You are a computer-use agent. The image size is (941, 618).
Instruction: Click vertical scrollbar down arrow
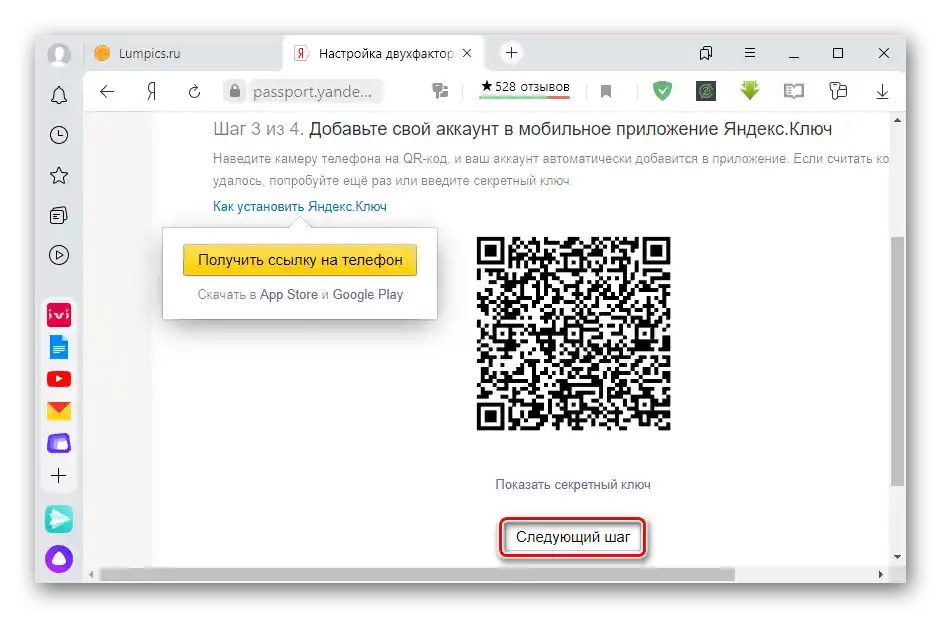click(897, 557)
